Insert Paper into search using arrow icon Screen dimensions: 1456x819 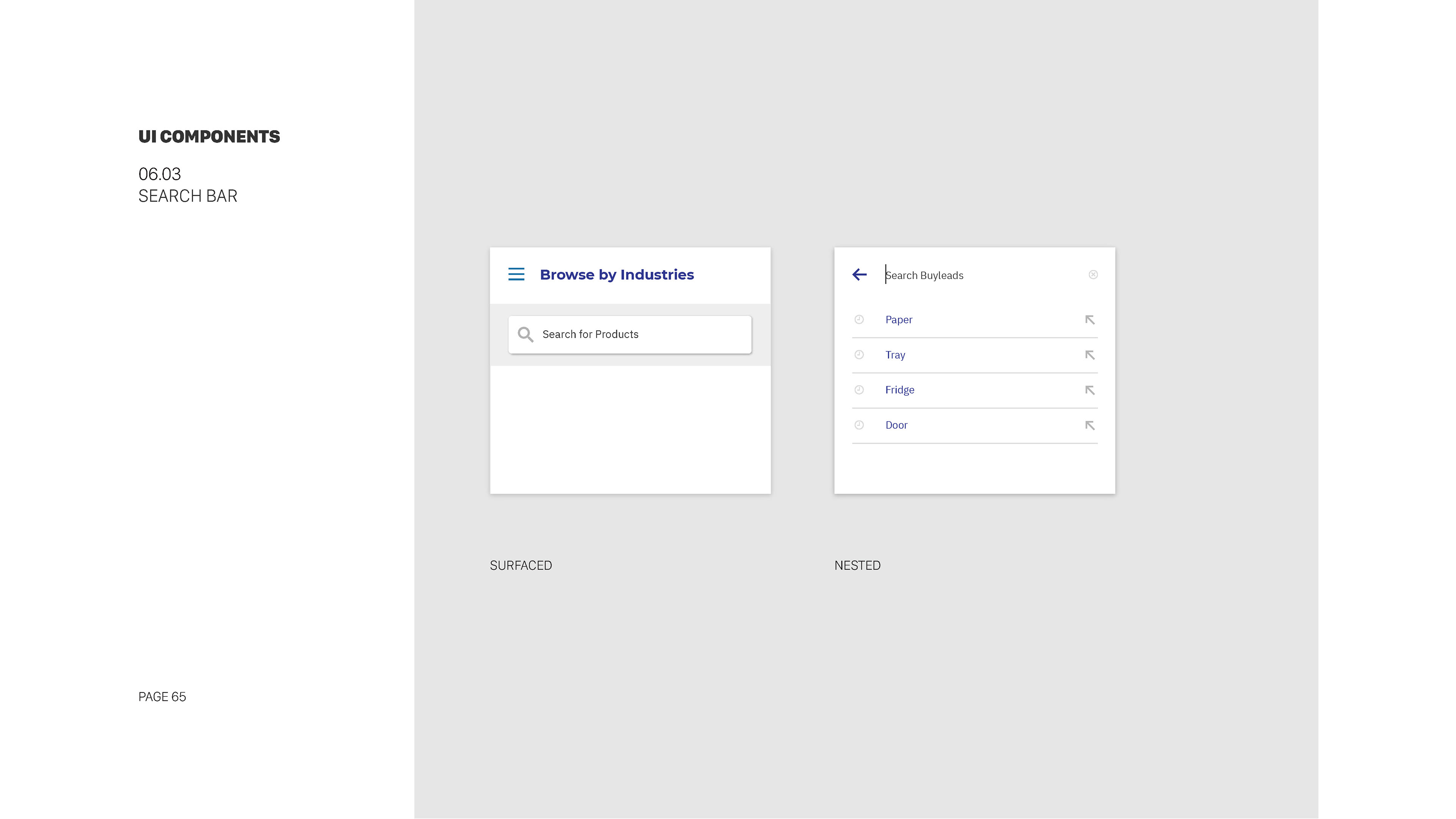coord(1090,320)
